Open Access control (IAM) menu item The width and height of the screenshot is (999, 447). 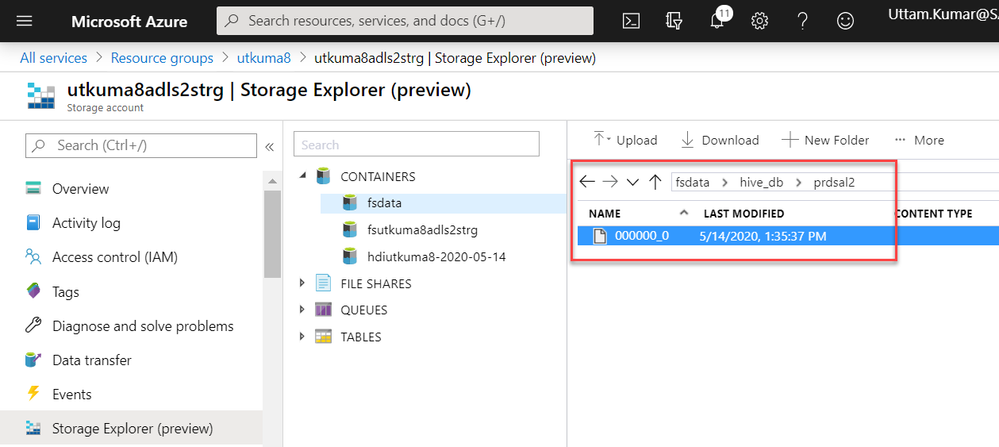pyautogui.click(x=114, y=257)
